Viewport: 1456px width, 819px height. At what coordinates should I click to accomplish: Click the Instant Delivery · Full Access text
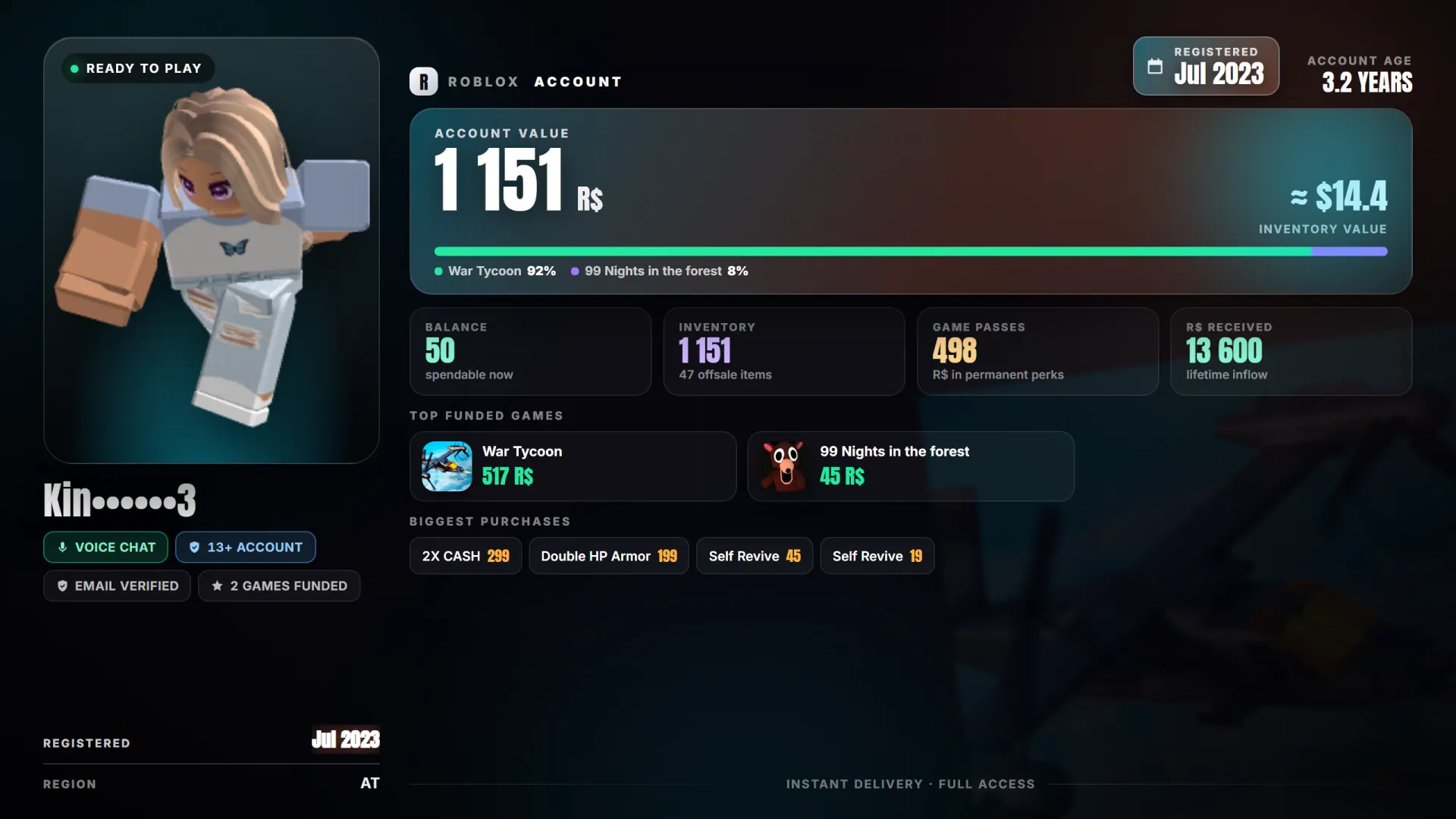click(910, 784)
